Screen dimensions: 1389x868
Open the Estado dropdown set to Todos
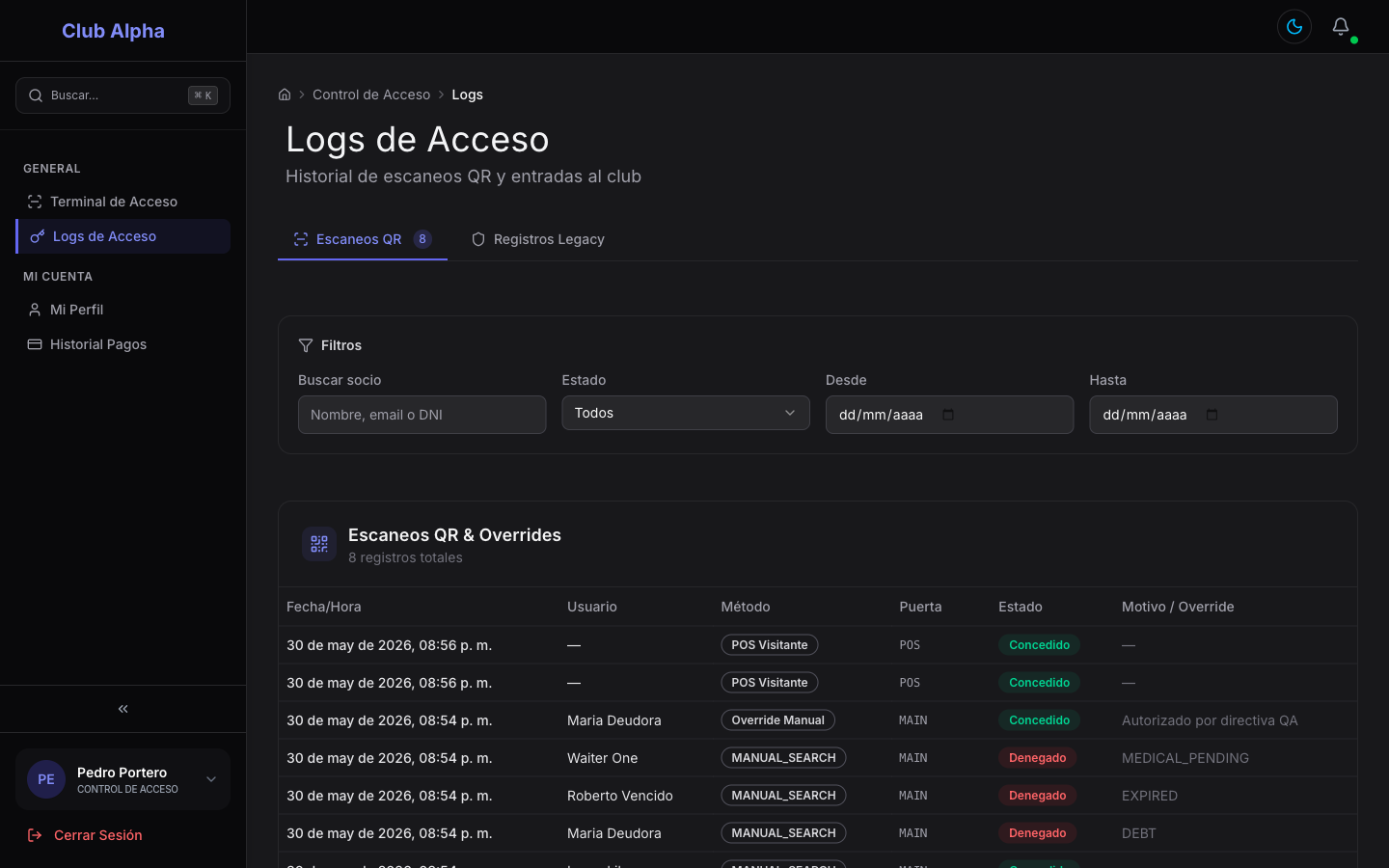[686, 413]
